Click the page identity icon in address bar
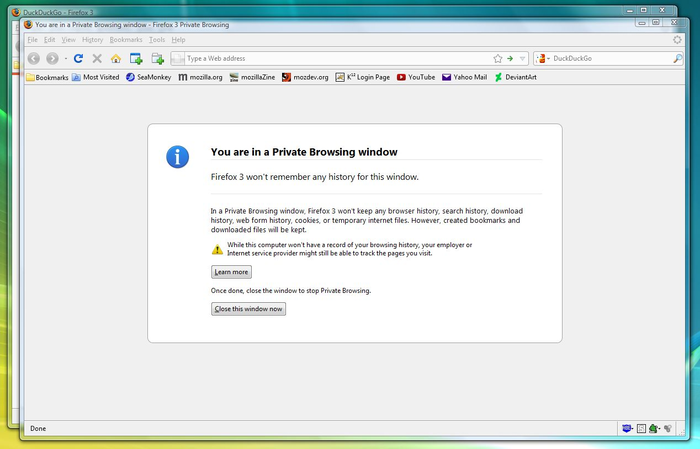 click(178, 58)
